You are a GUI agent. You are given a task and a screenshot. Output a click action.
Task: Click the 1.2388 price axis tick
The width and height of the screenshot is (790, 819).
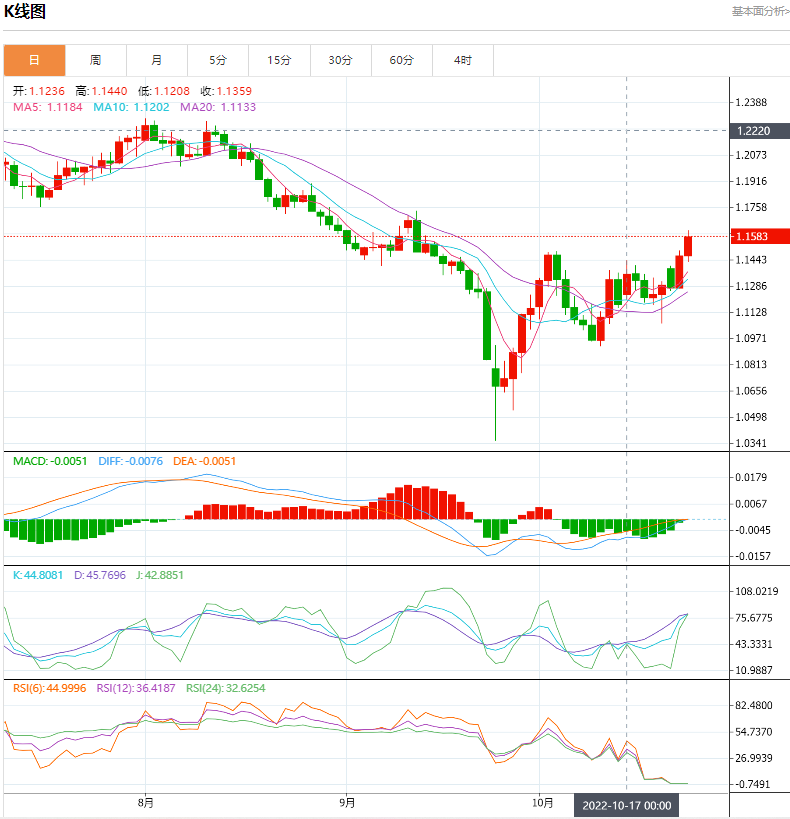point(751,102)
